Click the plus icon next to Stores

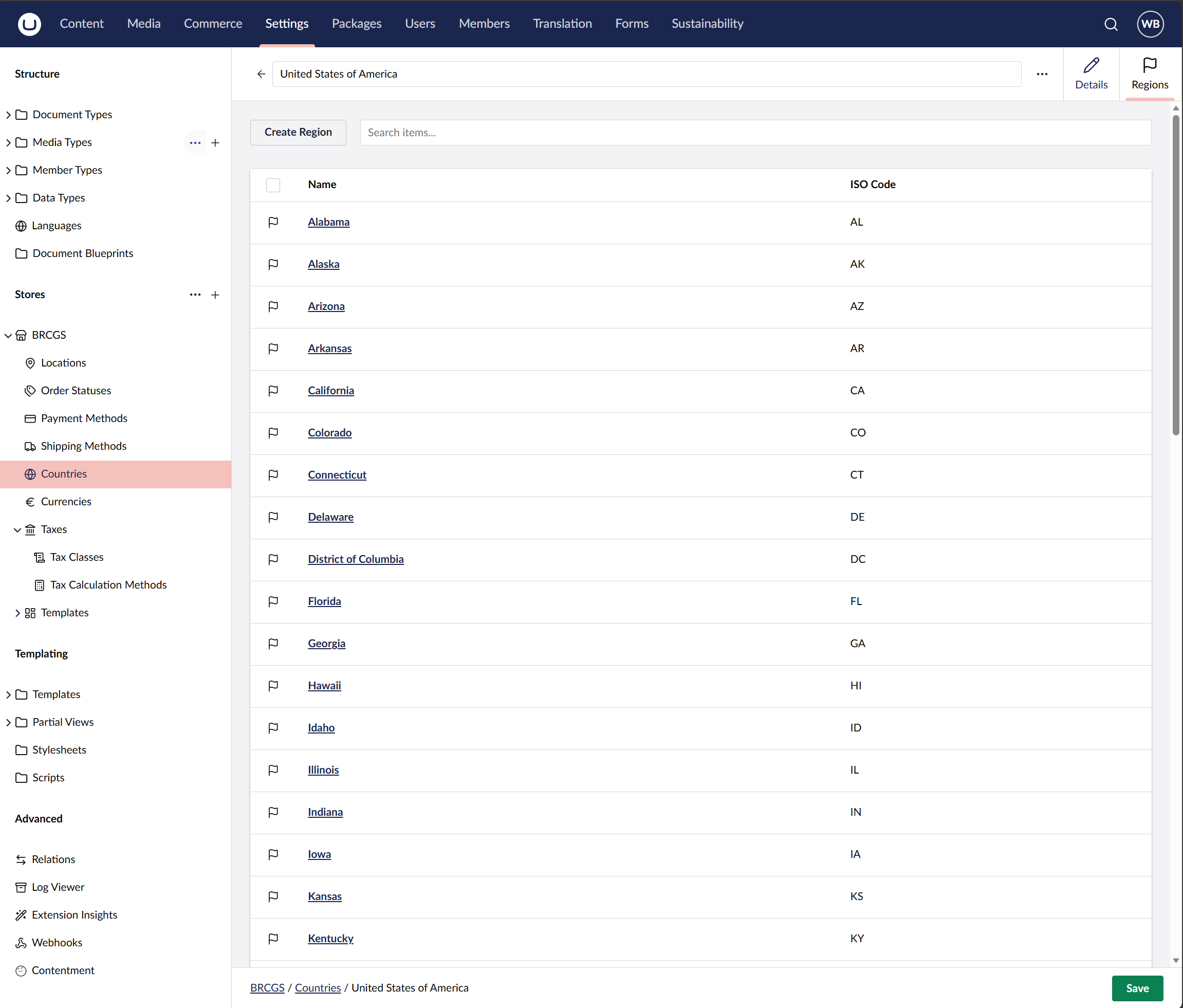tap(215, 295)
